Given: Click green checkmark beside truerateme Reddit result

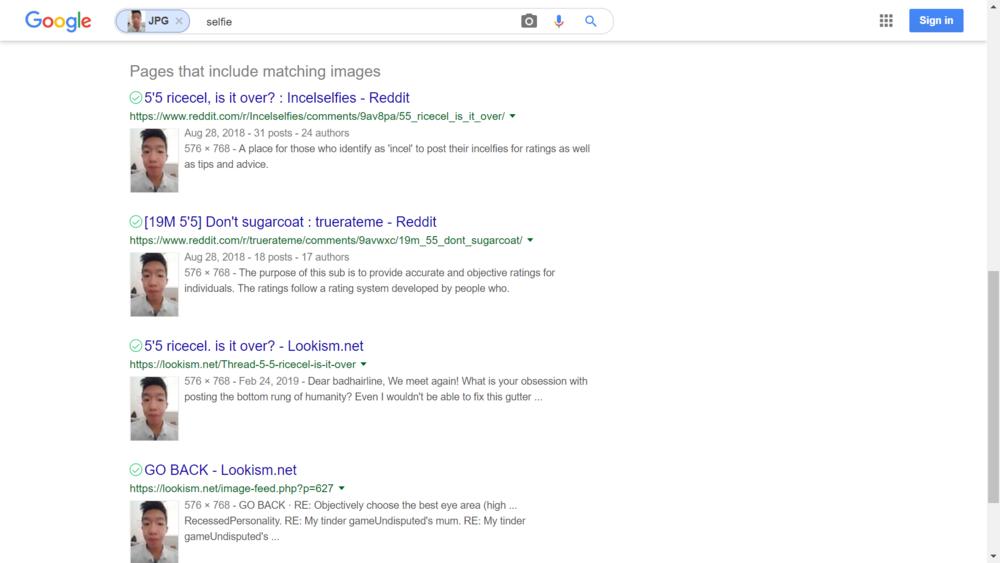Looking at the screenshot, I should click(x=136, y=222).
